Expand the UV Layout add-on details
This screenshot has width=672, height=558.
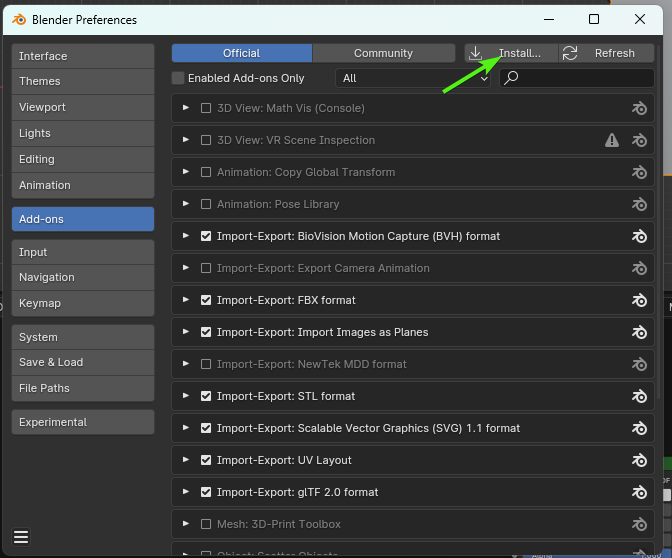click(x=186, y=460)
